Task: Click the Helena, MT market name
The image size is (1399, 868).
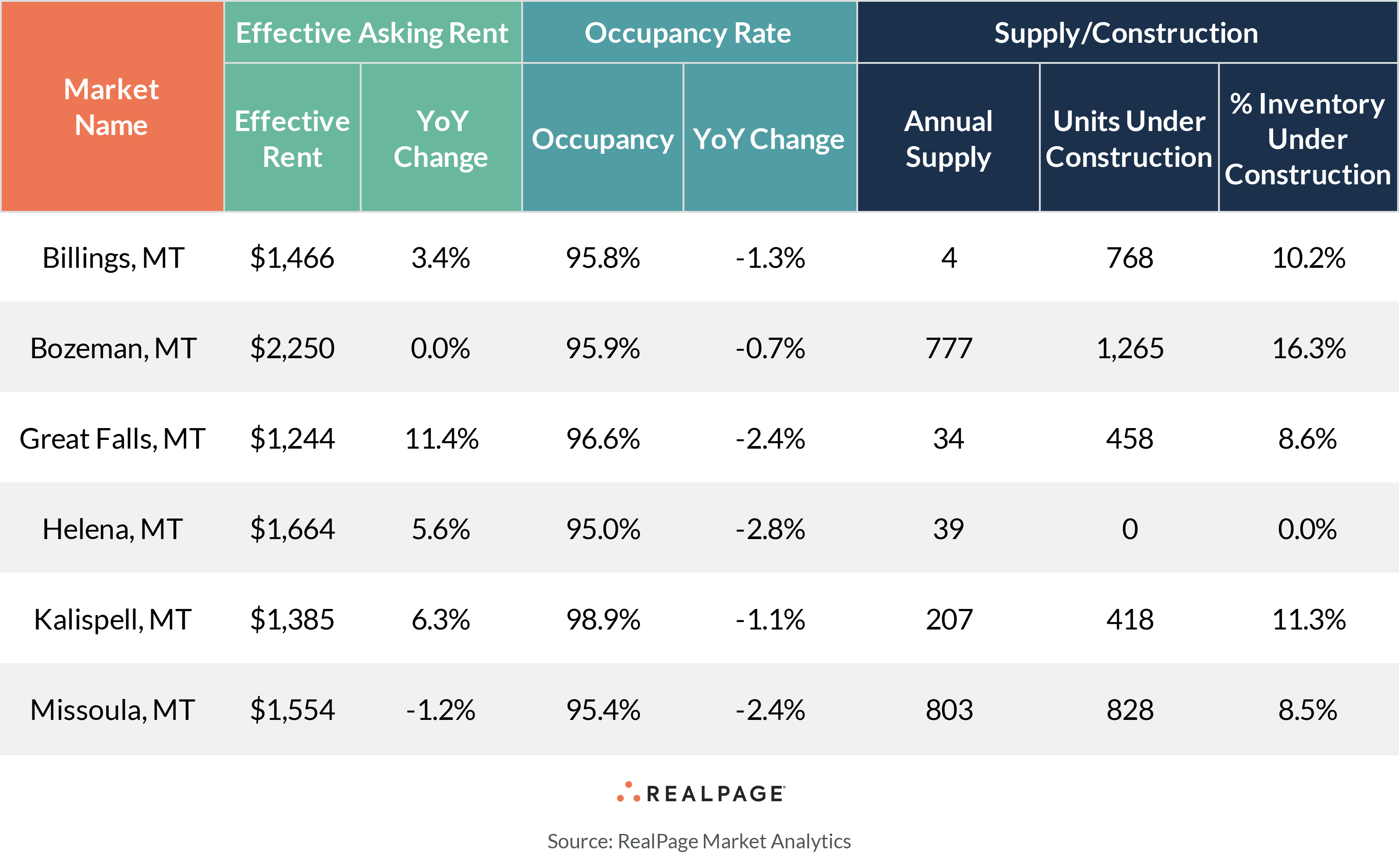Action: click(x=113, y=529)
